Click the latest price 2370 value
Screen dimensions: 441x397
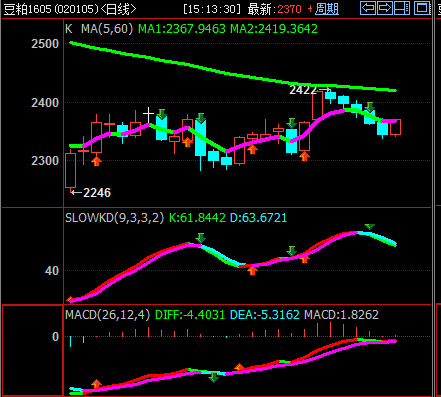pyautogui.click(x=289, y=9)
